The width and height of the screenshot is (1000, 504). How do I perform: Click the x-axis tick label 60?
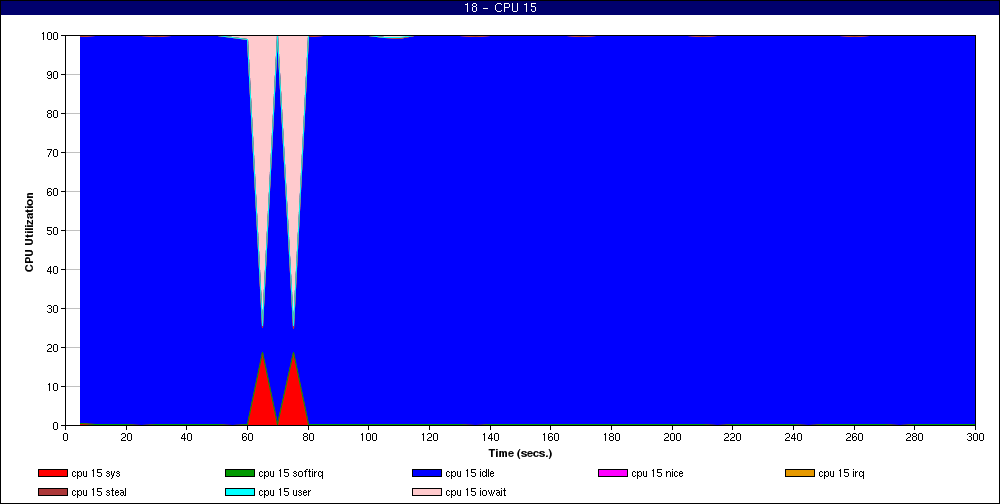[x=247, y=437]
